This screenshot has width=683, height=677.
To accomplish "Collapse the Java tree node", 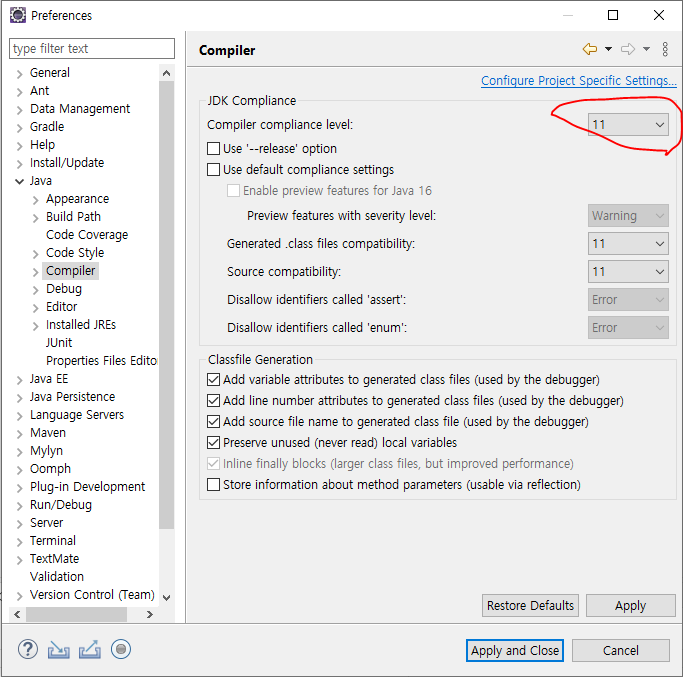I will 20,181.
